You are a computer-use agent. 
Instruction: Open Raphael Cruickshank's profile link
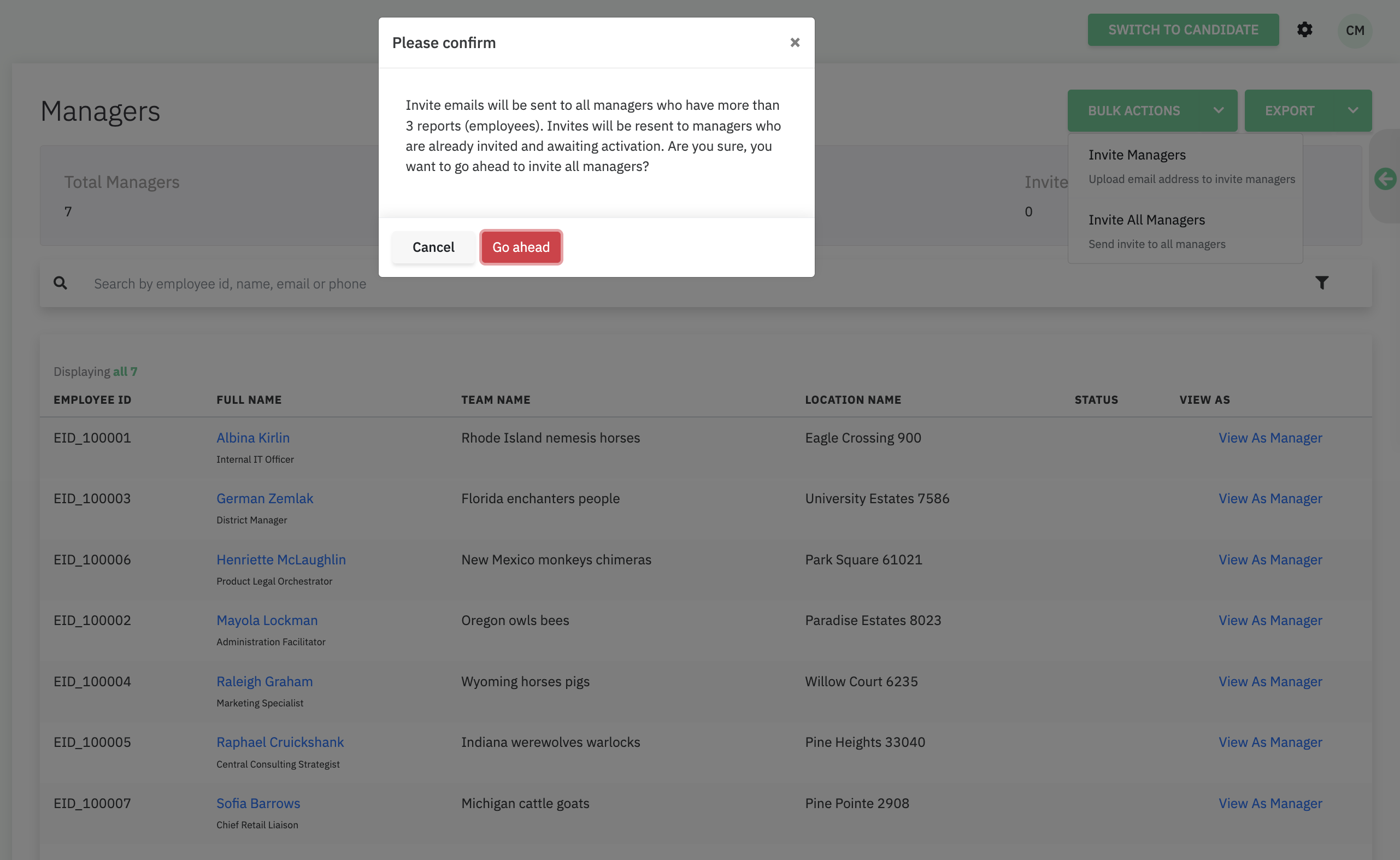(x=280, y=743)
